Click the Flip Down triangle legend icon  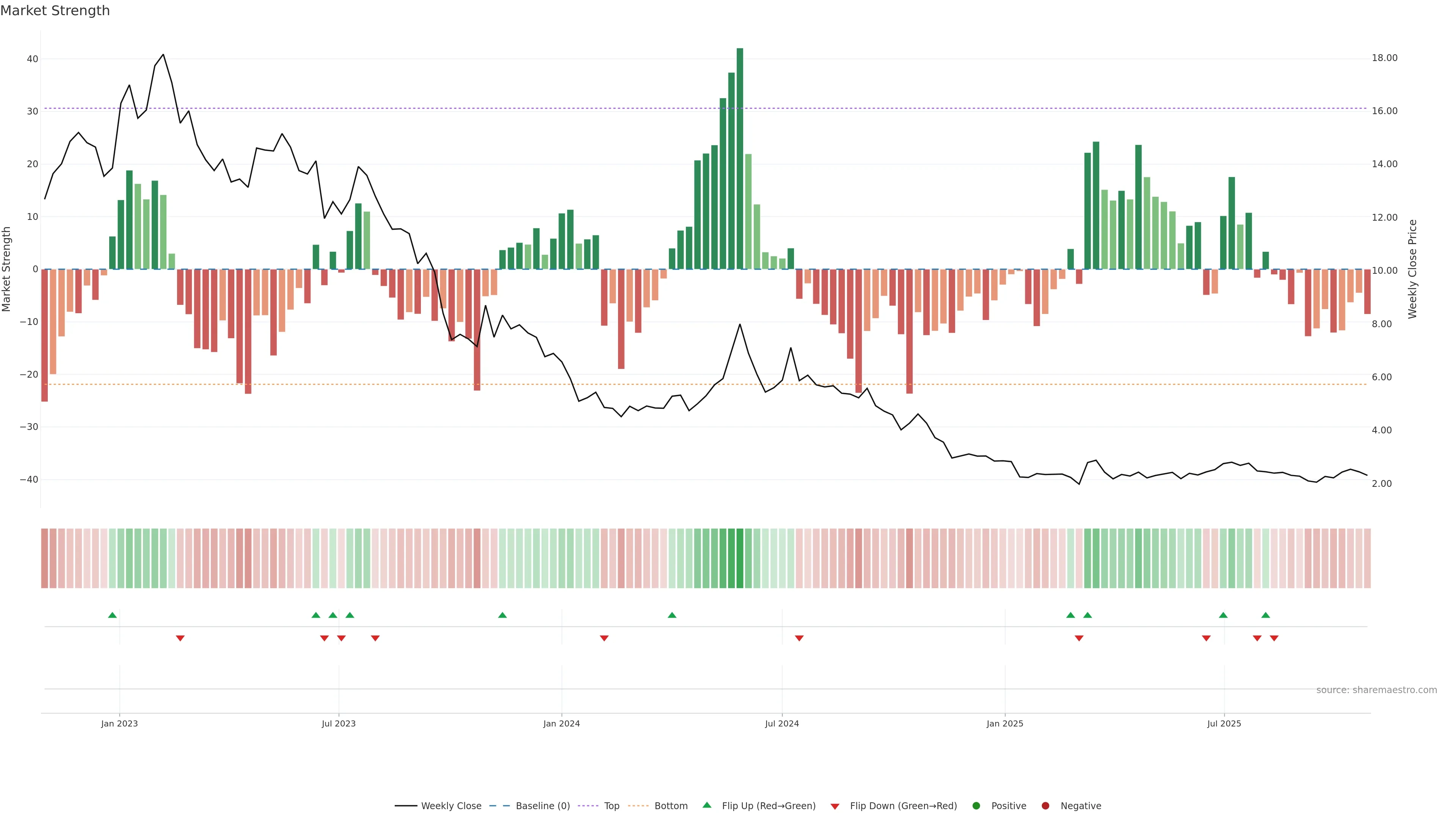point(835,806)
